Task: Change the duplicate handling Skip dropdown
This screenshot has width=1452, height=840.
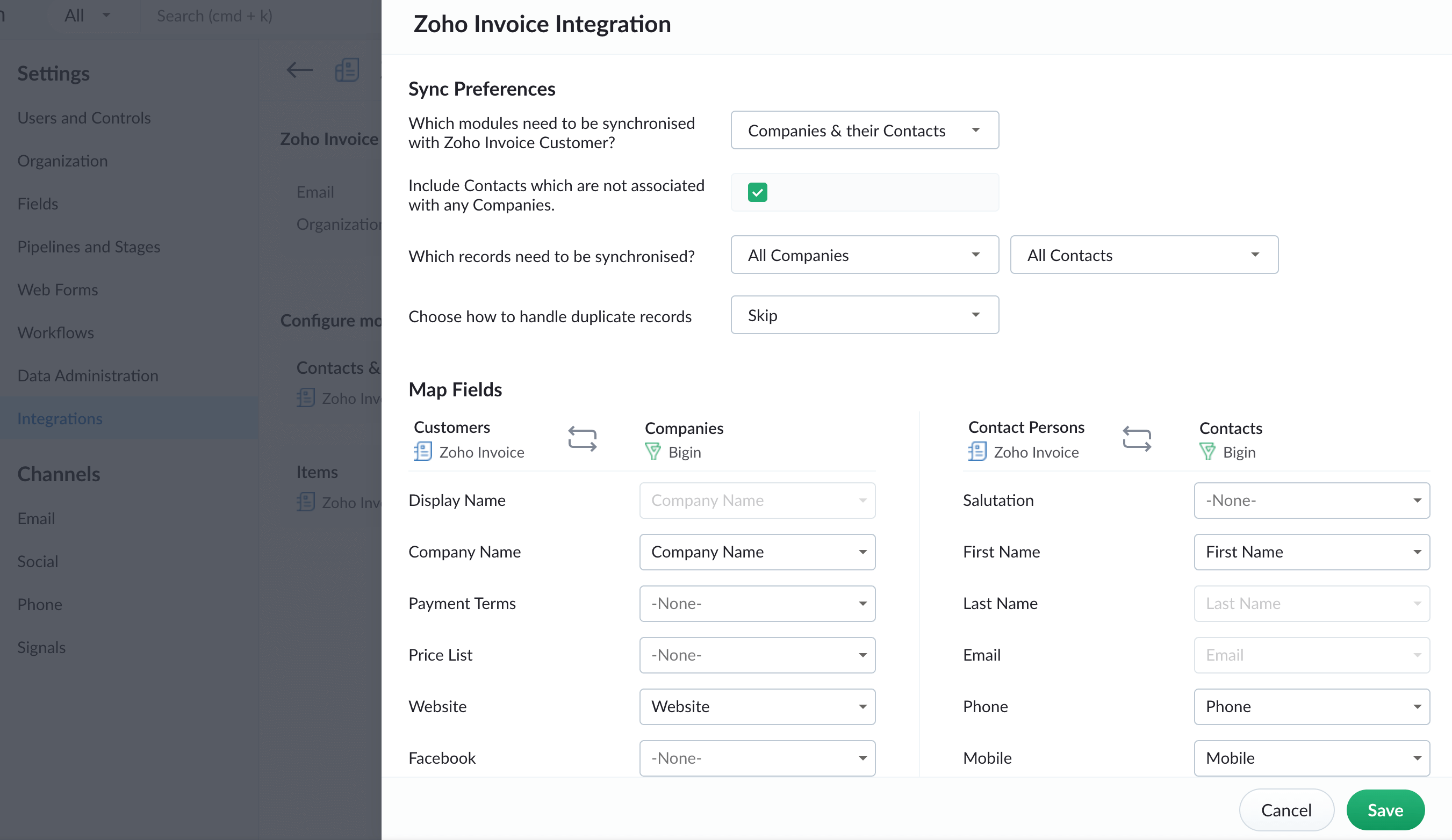Action: [864, 315]
